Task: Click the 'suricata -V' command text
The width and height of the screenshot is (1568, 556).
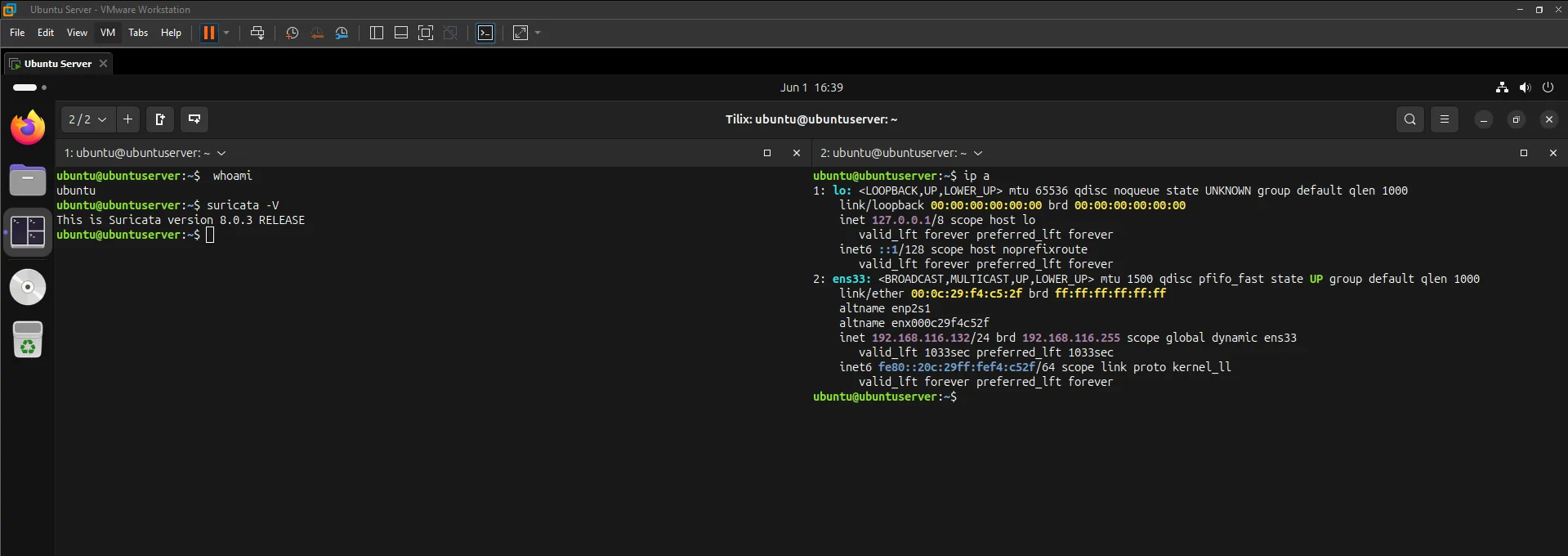Action: [x=243, y=205]
